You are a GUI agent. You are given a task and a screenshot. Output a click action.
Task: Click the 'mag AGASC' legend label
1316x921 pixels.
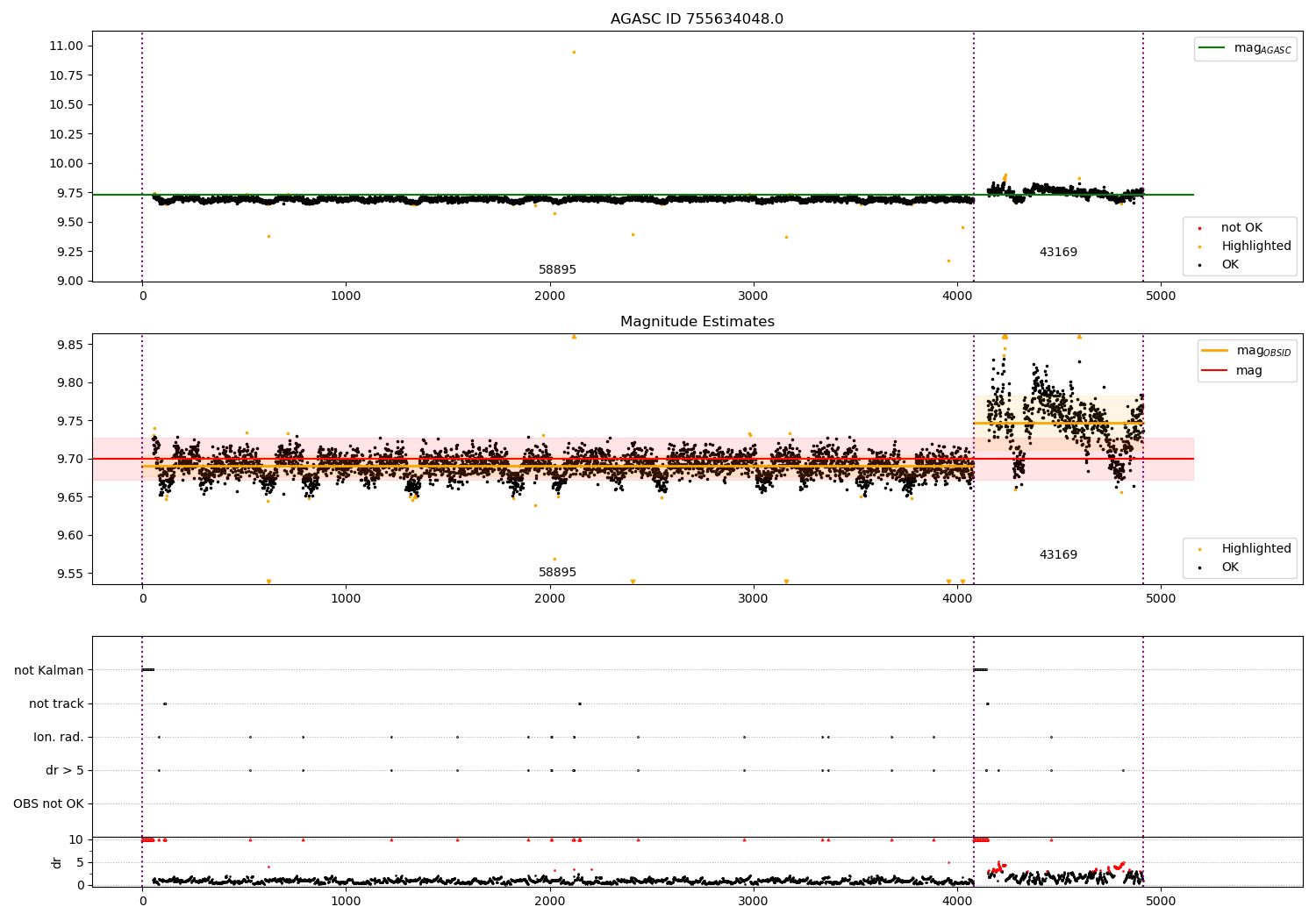coord(1262,49)
